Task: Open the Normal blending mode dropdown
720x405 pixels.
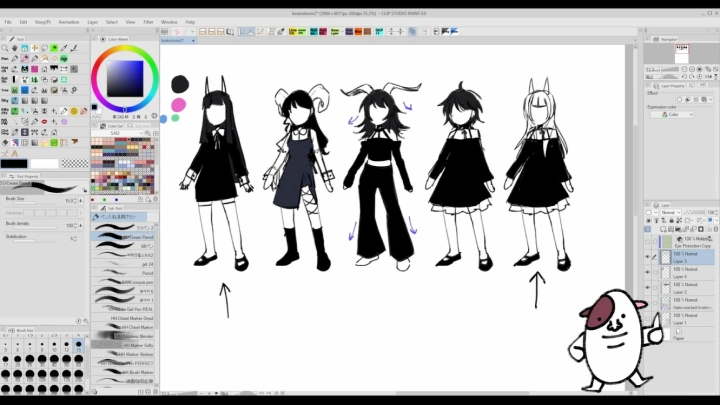Action: 670,213
